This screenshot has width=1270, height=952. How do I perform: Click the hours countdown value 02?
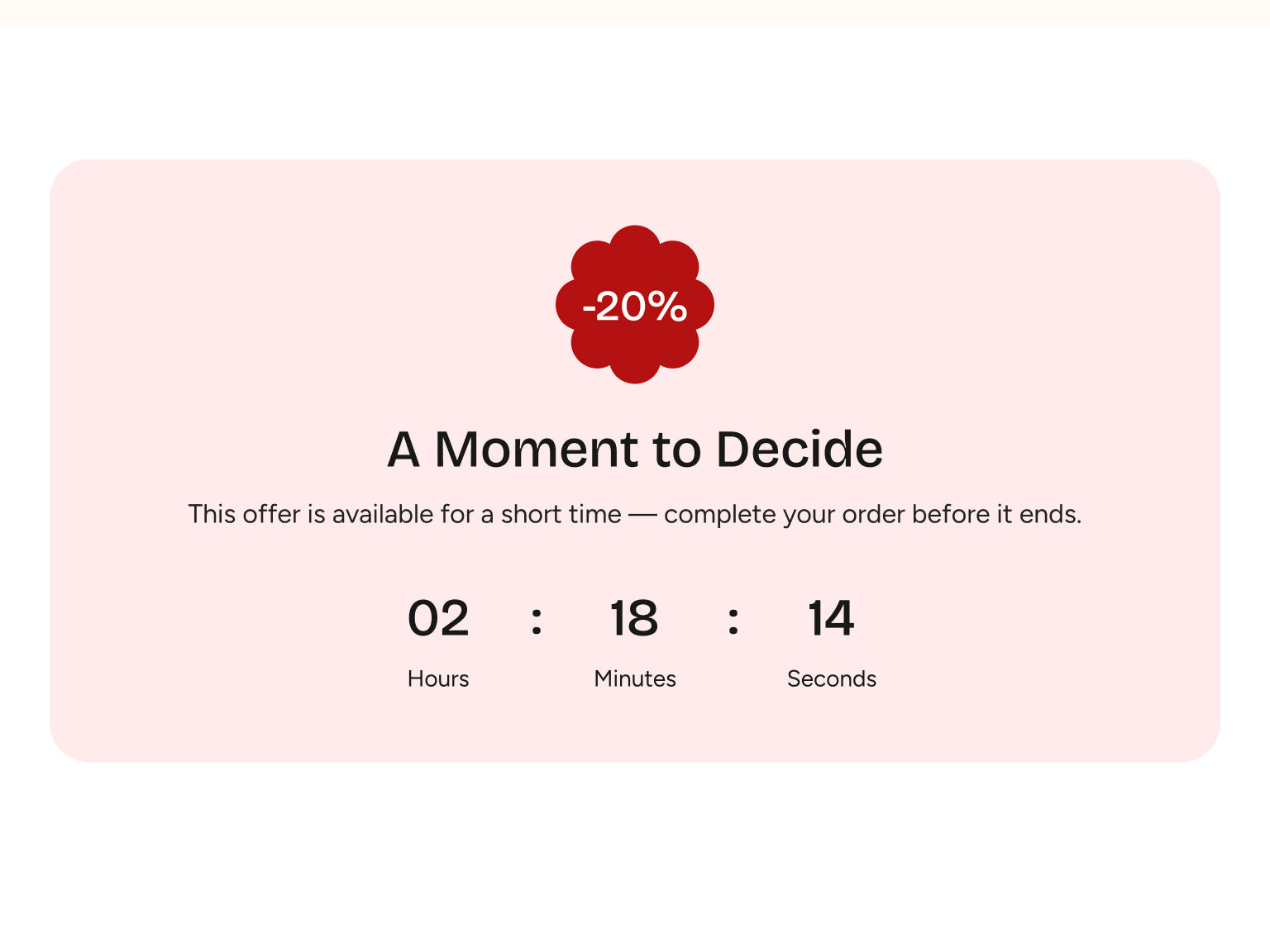[438, 618]
